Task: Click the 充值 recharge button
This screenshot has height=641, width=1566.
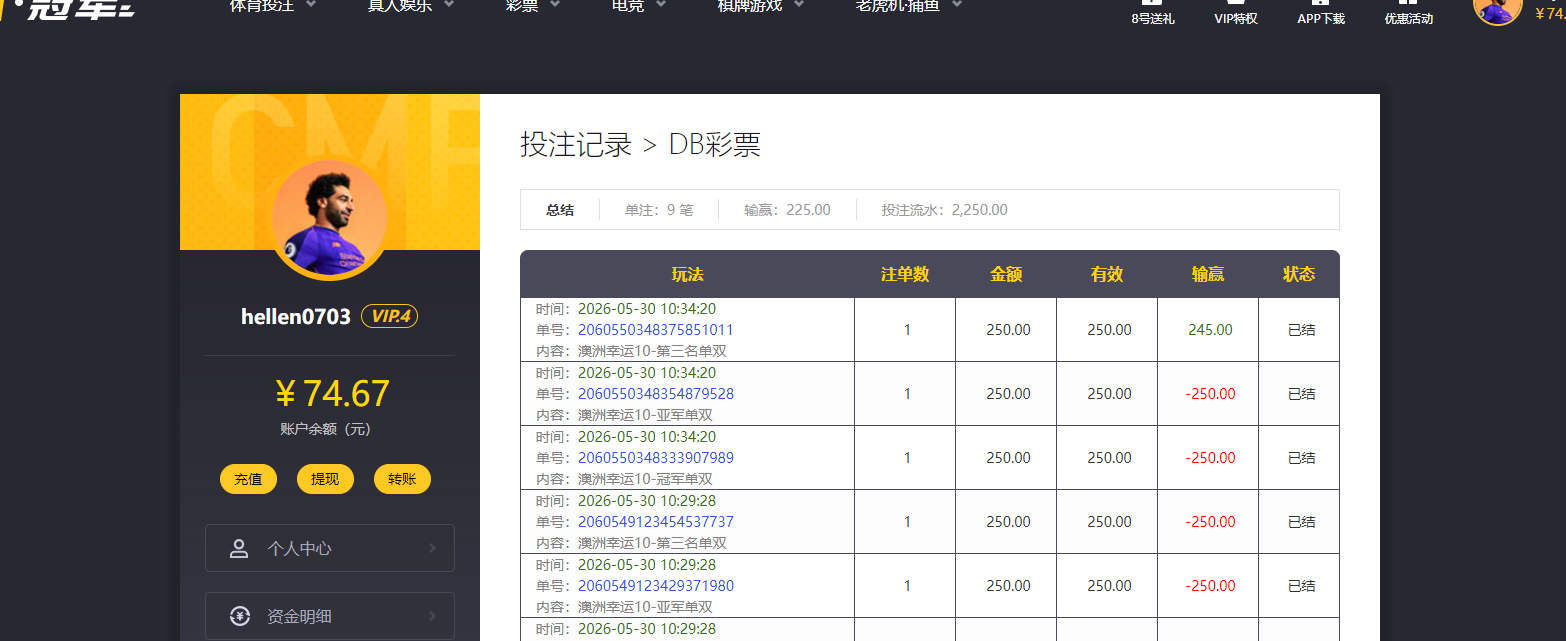Action: 248,479
